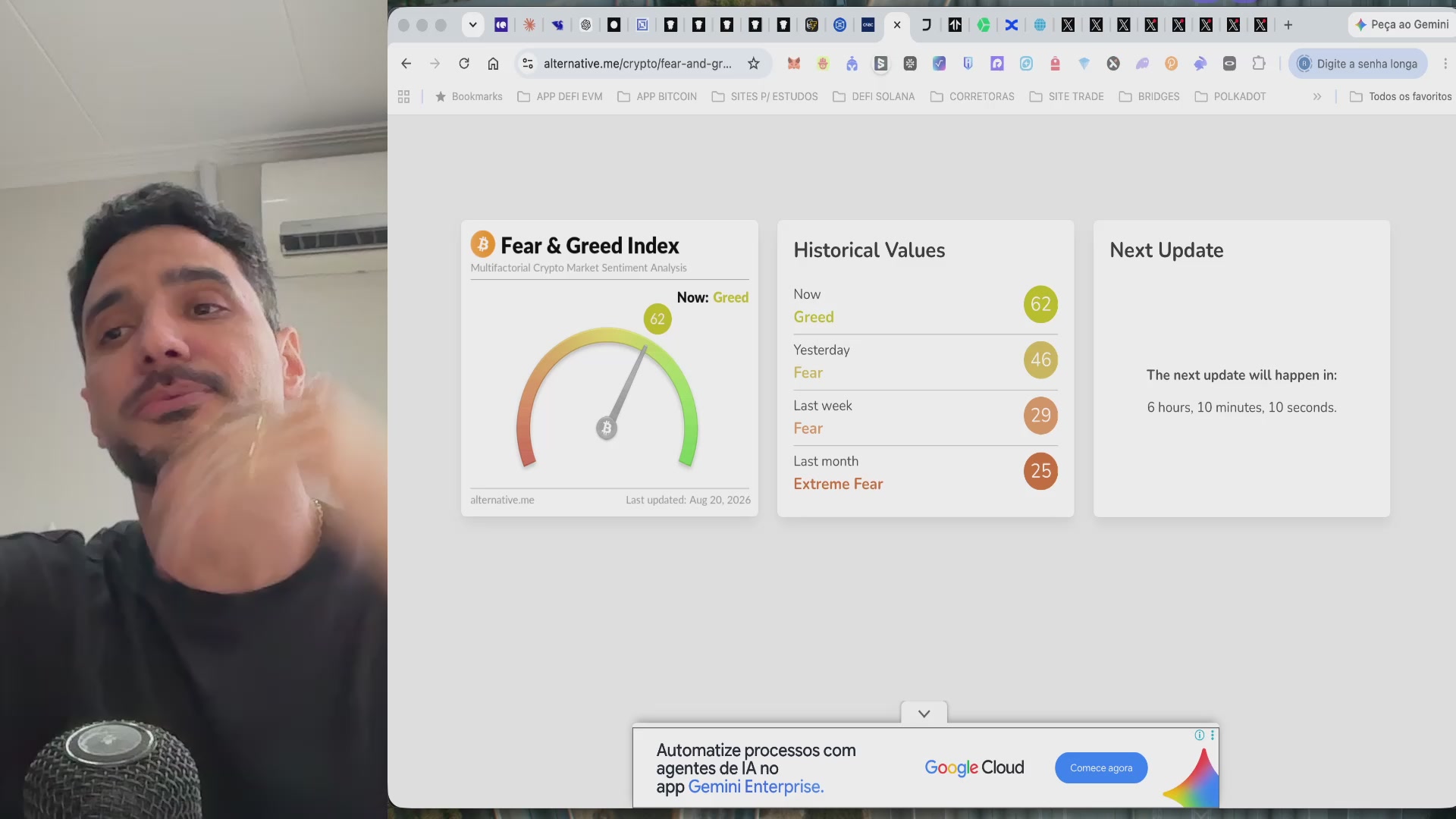Screen dimensions: 1456x819
Task: Open the Phantom ghost extension
Action: [x=1142, y=64]
